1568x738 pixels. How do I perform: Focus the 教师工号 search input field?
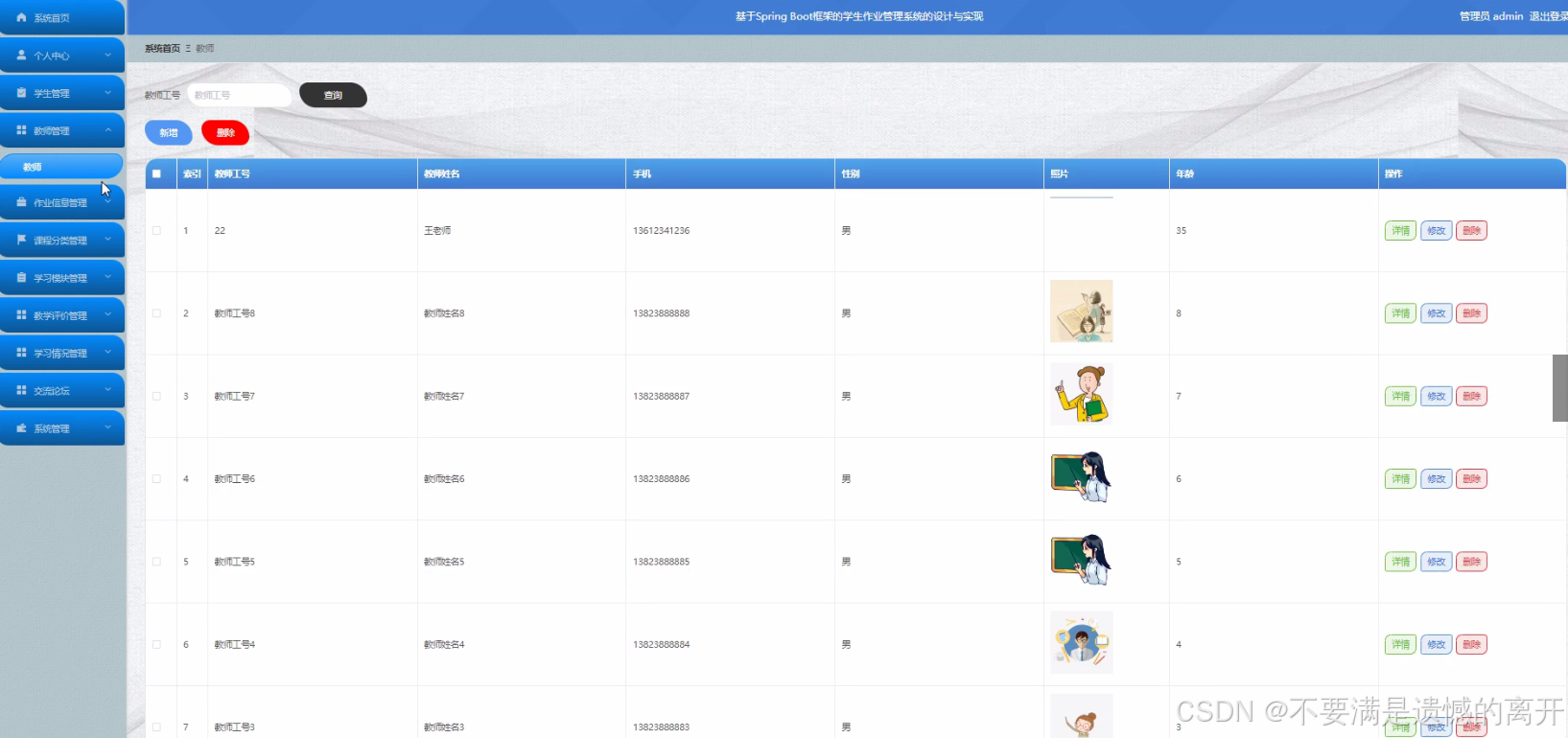point(239,95)
